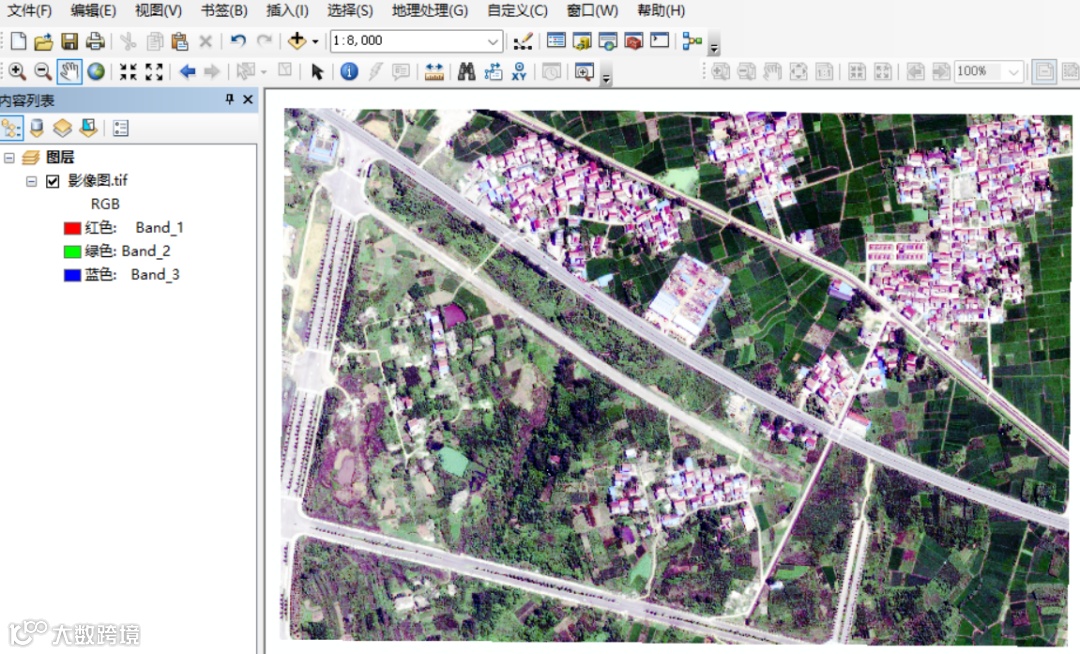
Task: Open the Go To XY tool
Action: point(519,71)
